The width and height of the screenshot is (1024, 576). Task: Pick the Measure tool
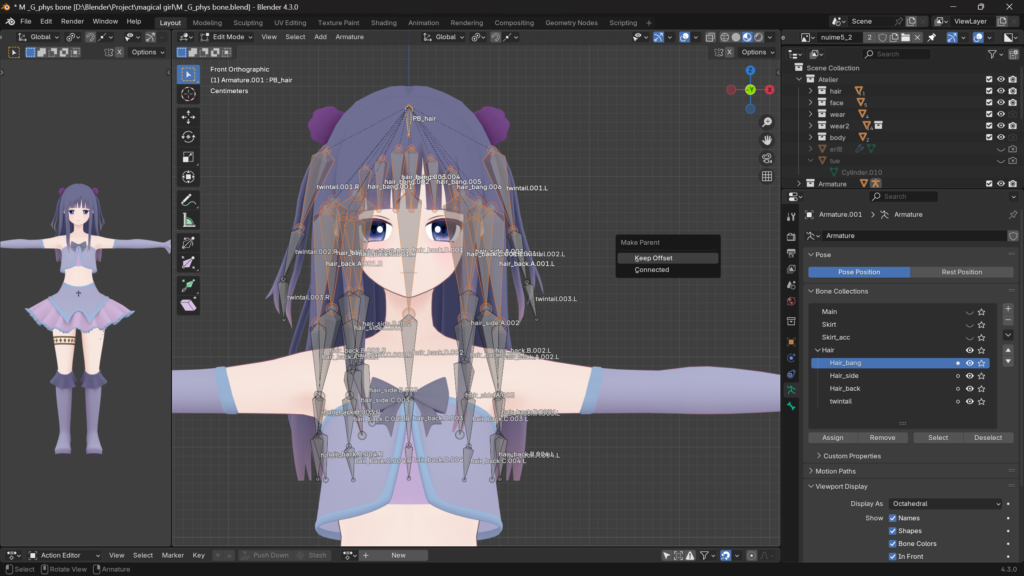tap(188, 221)
